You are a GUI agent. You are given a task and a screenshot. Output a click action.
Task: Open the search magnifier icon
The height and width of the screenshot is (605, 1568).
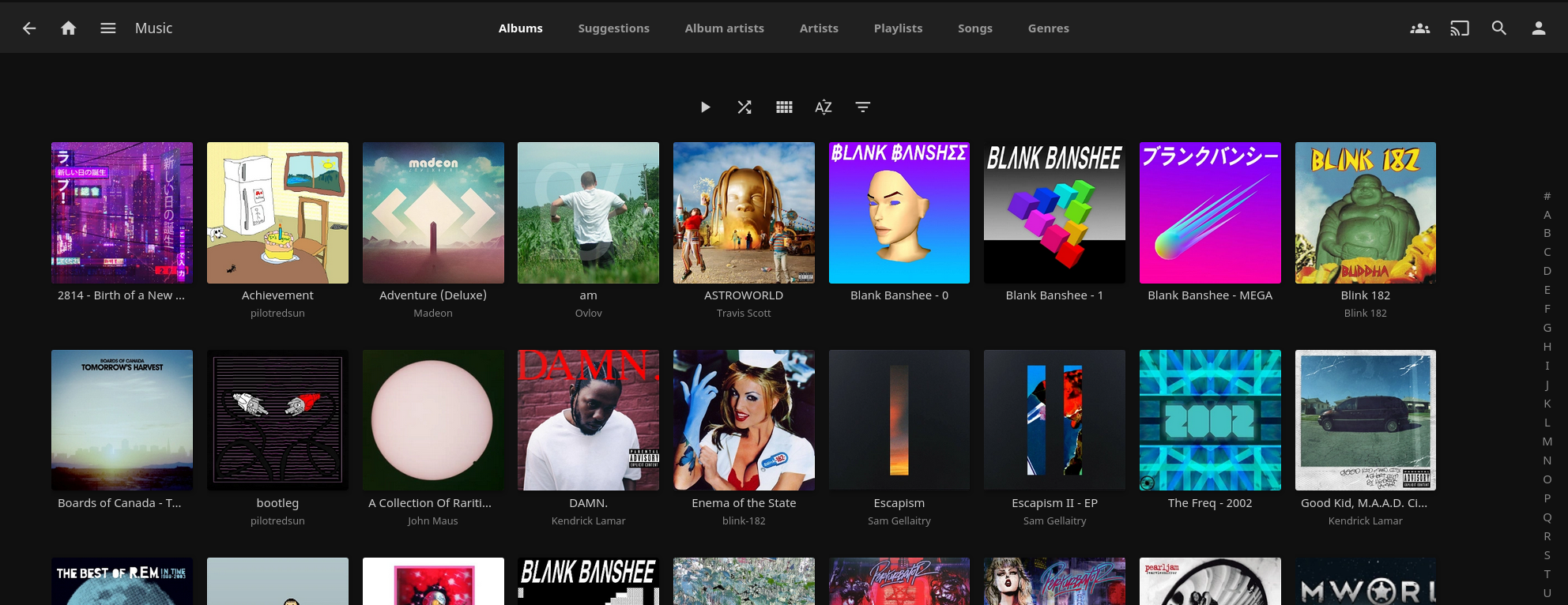pos(1499,28)
